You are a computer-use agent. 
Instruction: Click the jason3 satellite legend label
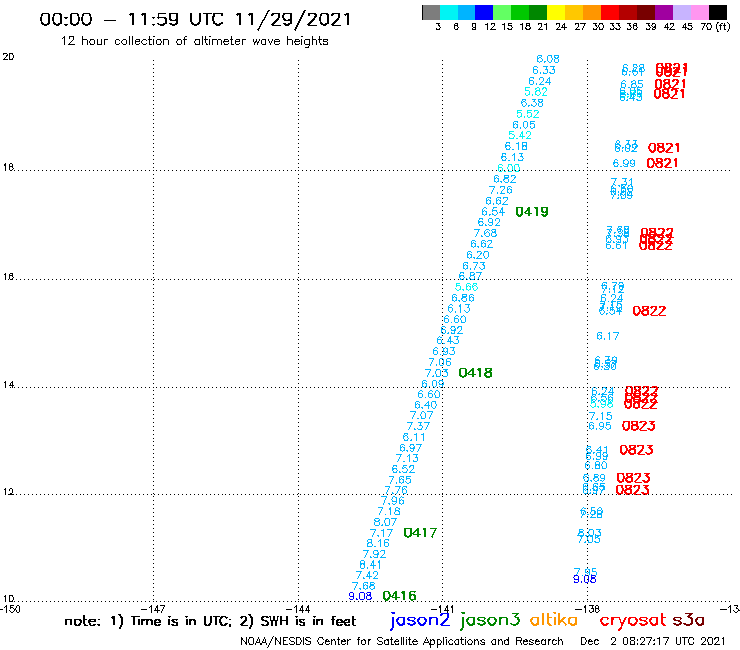click(490, 620)
